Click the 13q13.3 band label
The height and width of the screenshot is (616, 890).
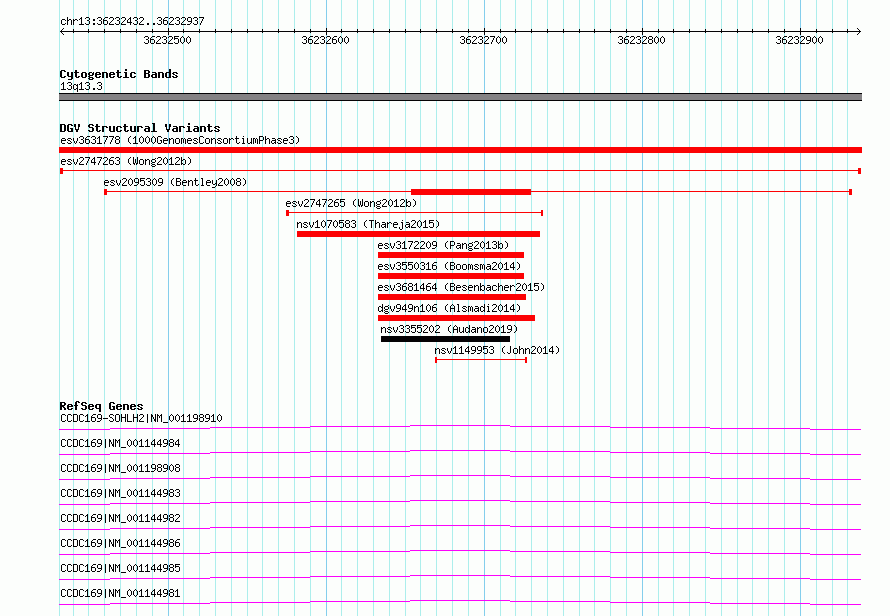(81, 86)
